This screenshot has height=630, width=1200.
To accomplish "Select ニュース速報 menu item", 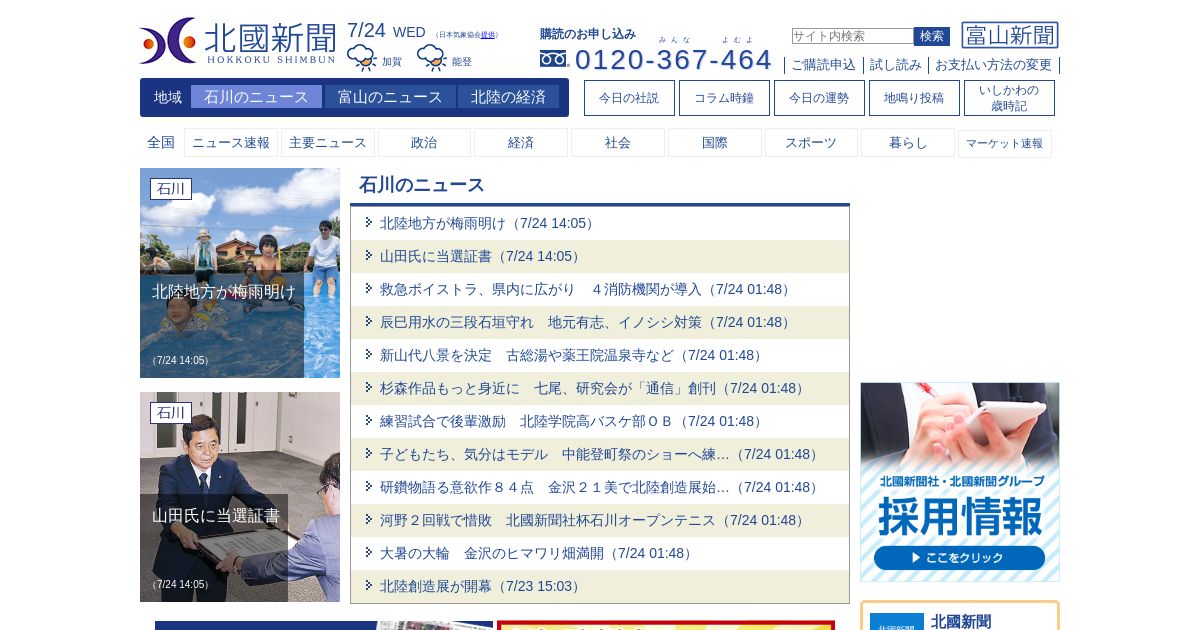I will [x=231, y=143].
